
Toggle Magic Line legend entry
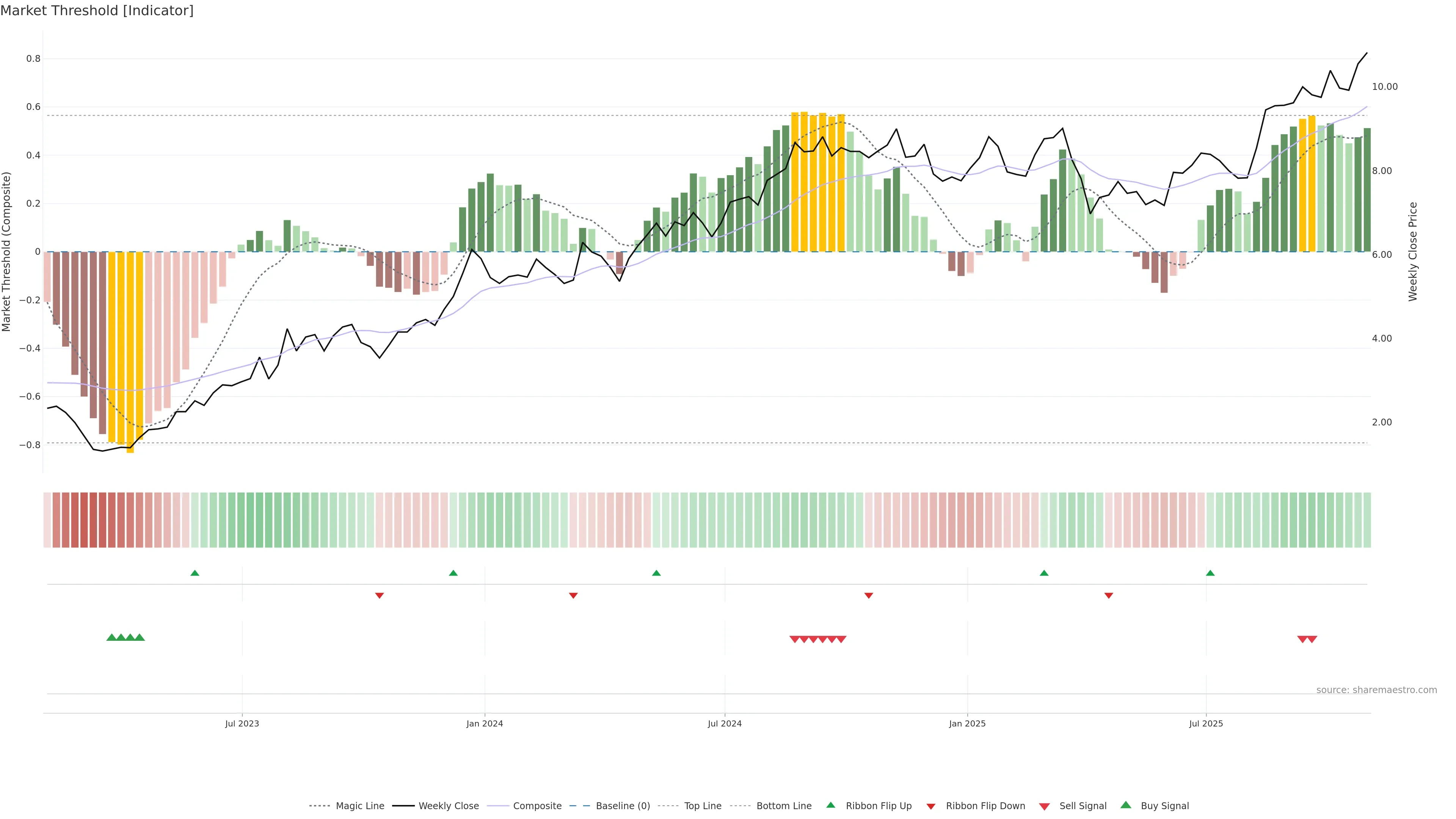pos(359,806)
